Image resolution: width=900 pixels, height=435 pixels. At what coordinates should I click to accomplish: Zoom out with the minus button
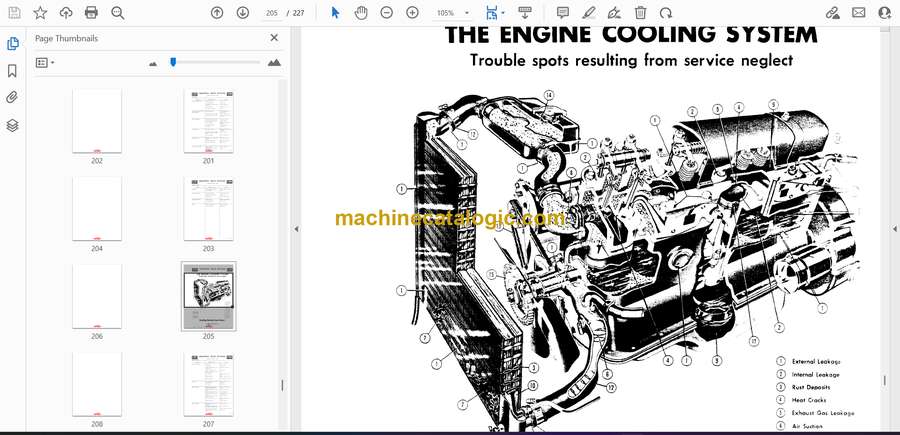pyautogui.click(x=387, y=13)
